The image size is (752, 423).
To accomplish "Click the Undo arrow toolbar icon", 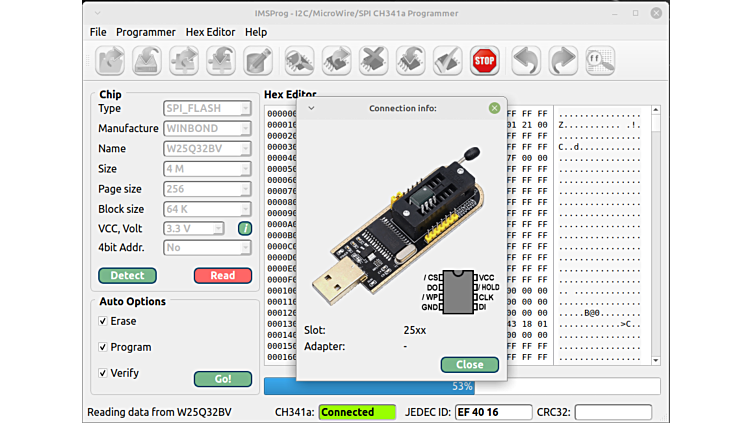I will click(x=526, y=60).
